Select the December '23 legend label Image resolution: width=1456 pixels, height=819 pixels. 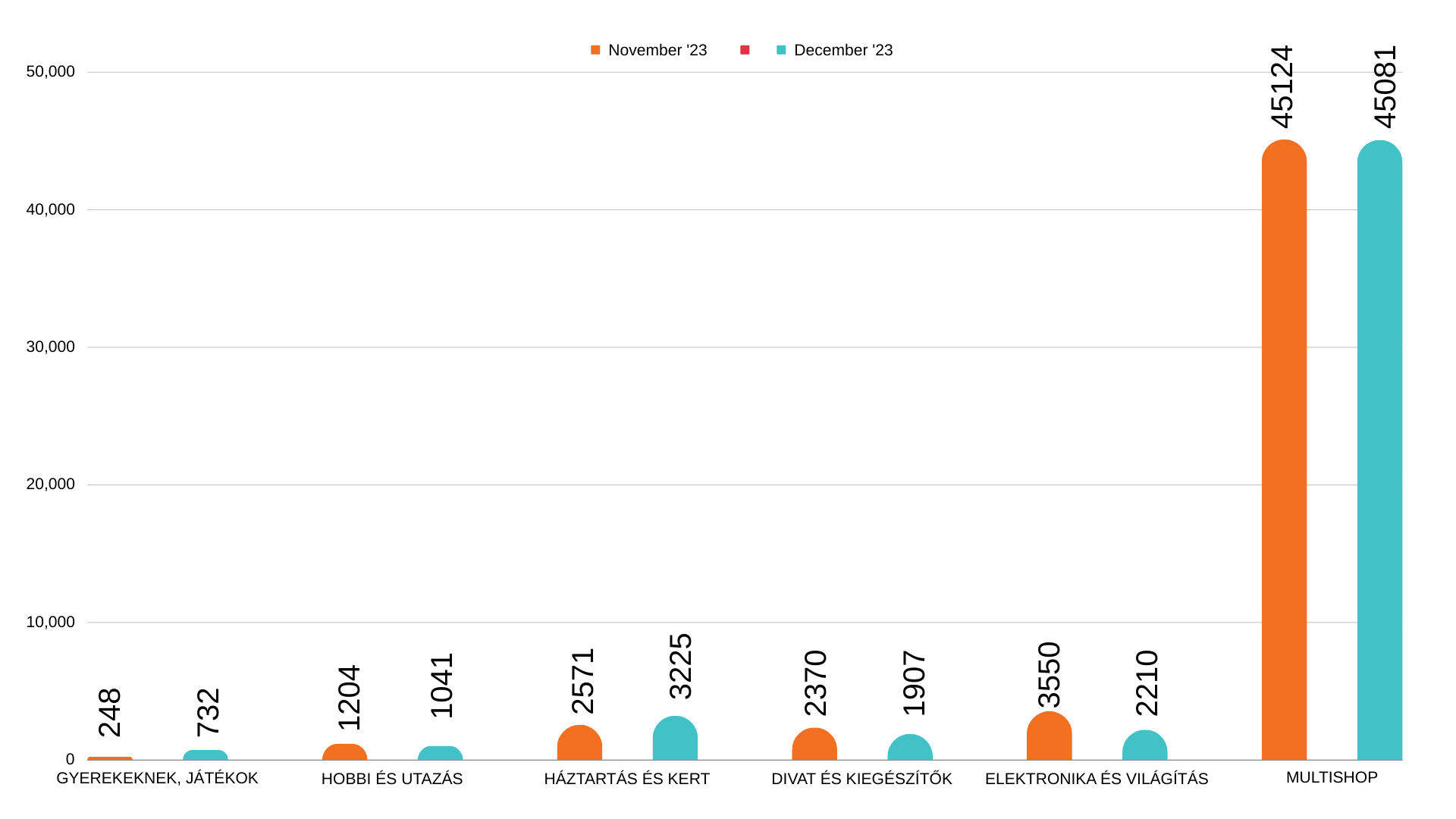843,50
